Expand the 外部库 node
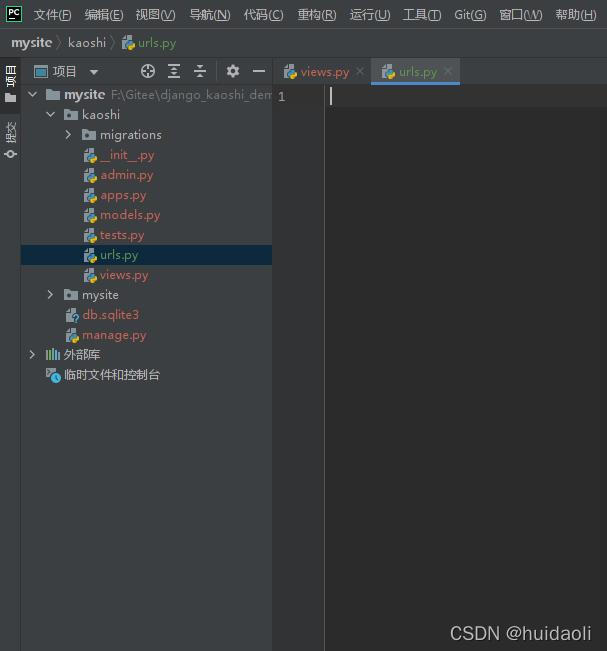This screenshot has width=607, height=651. pos(32,355)
